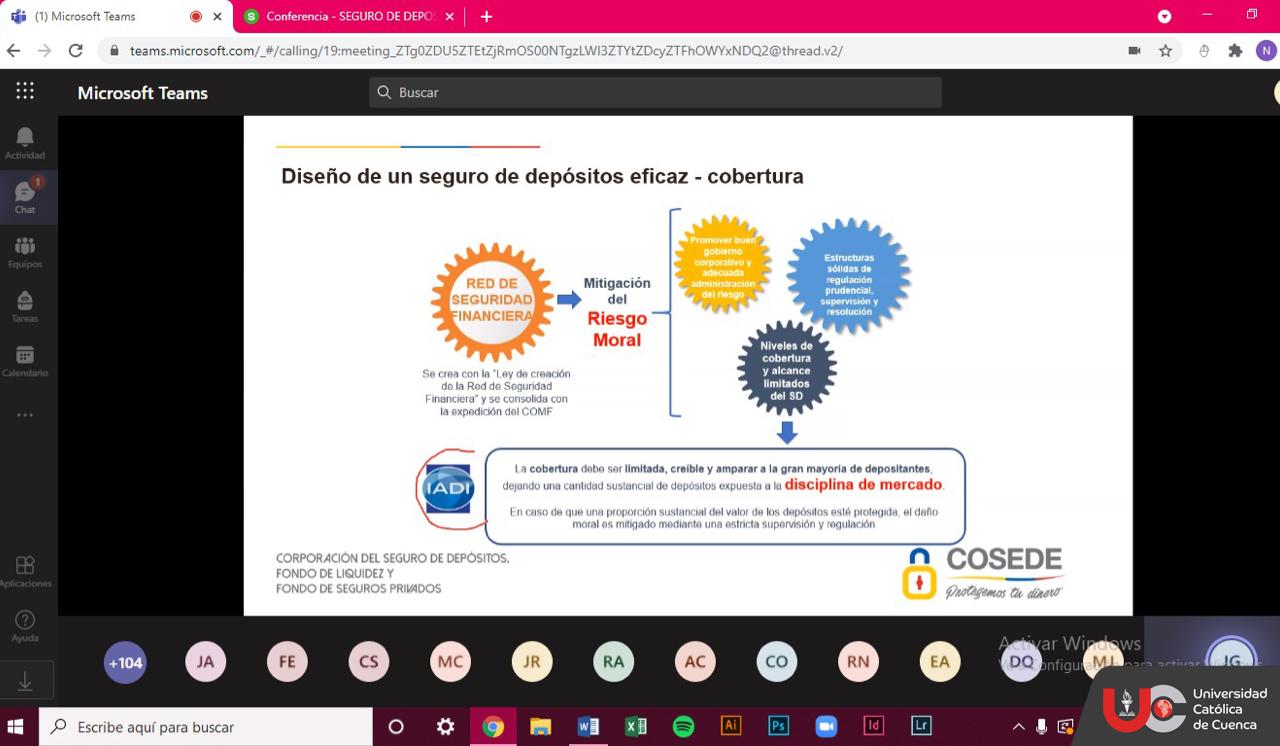Click the mouse extension icon
Image resolution: width=1280 pixels, height=746 pixels.
pos(1204,50)
